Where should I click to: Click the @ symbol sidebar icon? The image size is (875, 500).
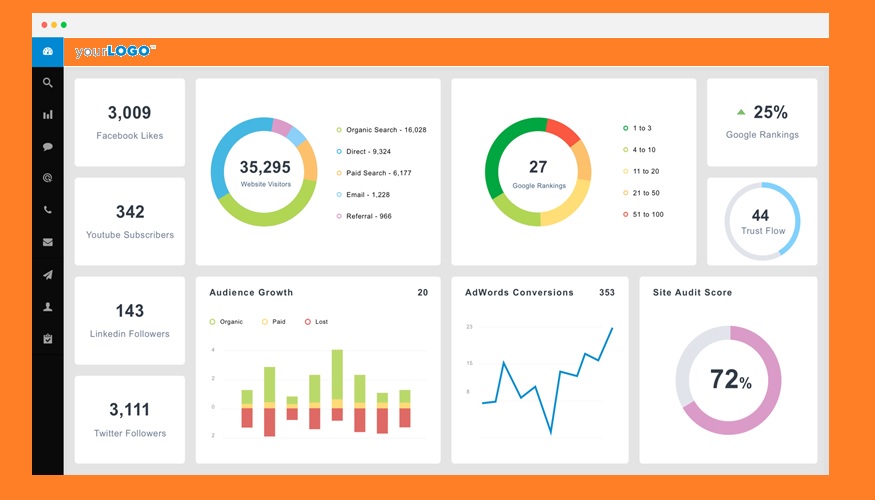47,178
